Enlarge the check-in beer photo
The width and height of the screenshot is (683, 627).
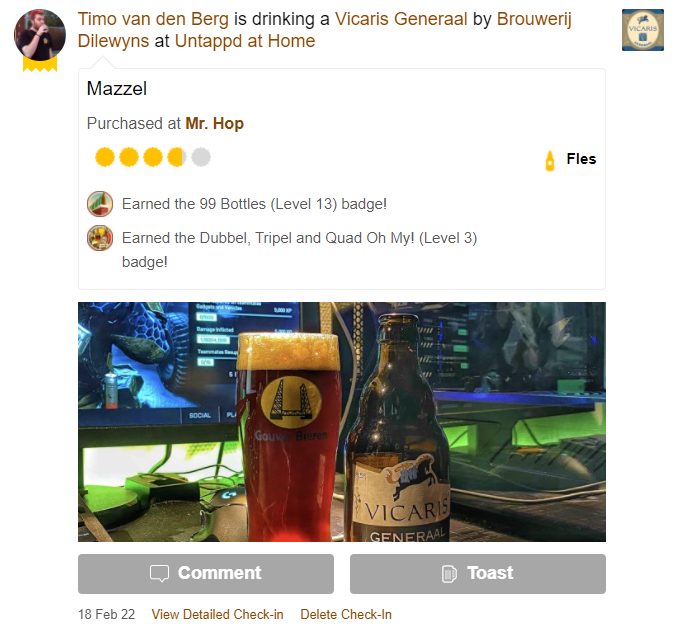tap(342, 422)
